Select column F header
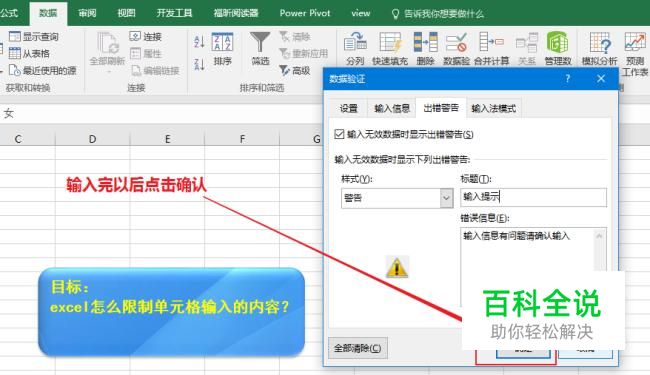Image resolution: width=650 pixels, height=375 pixels. pos(242,139)
